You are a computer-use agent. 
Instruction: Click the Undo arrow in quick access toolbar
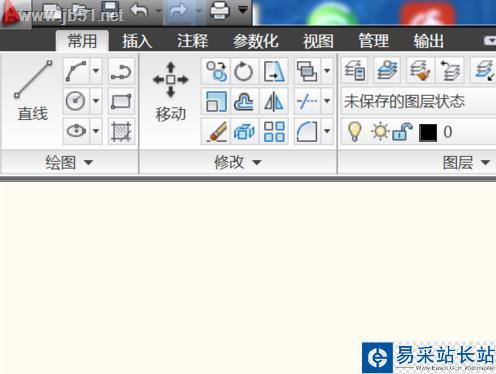coord(139,10)
